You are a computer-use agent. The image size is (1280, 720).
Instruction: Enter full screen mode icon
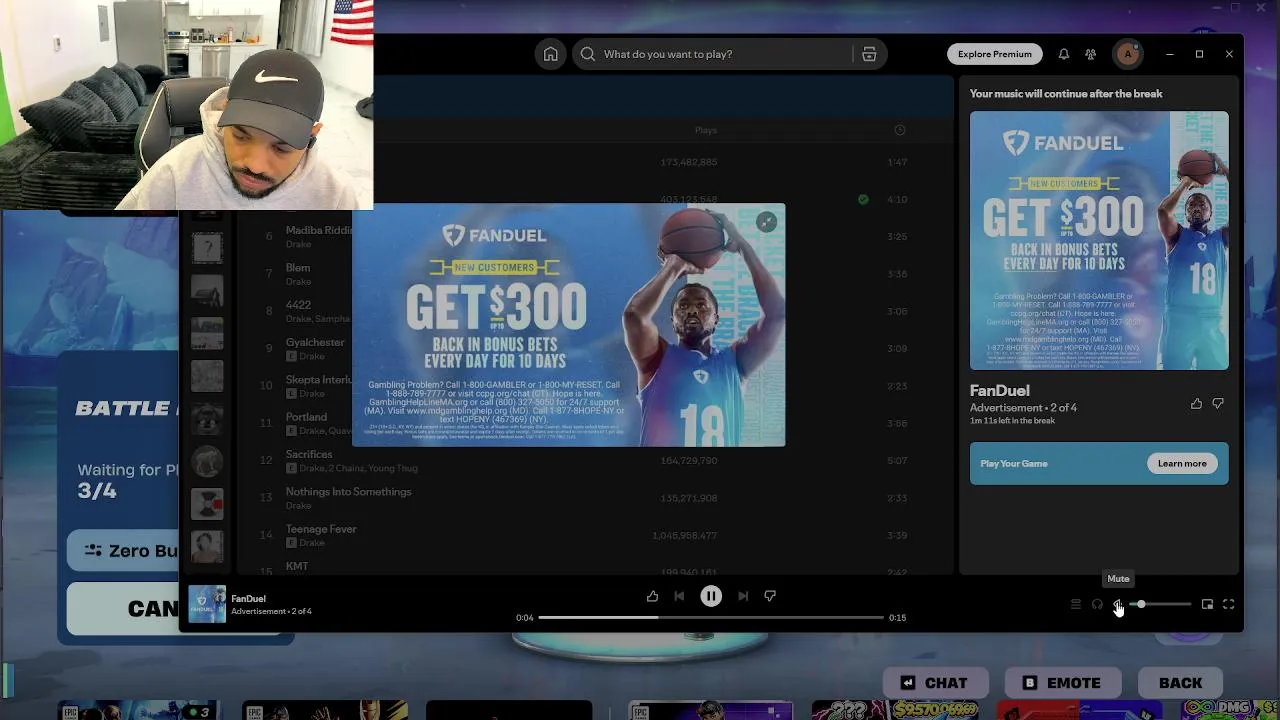point(1228,604)
